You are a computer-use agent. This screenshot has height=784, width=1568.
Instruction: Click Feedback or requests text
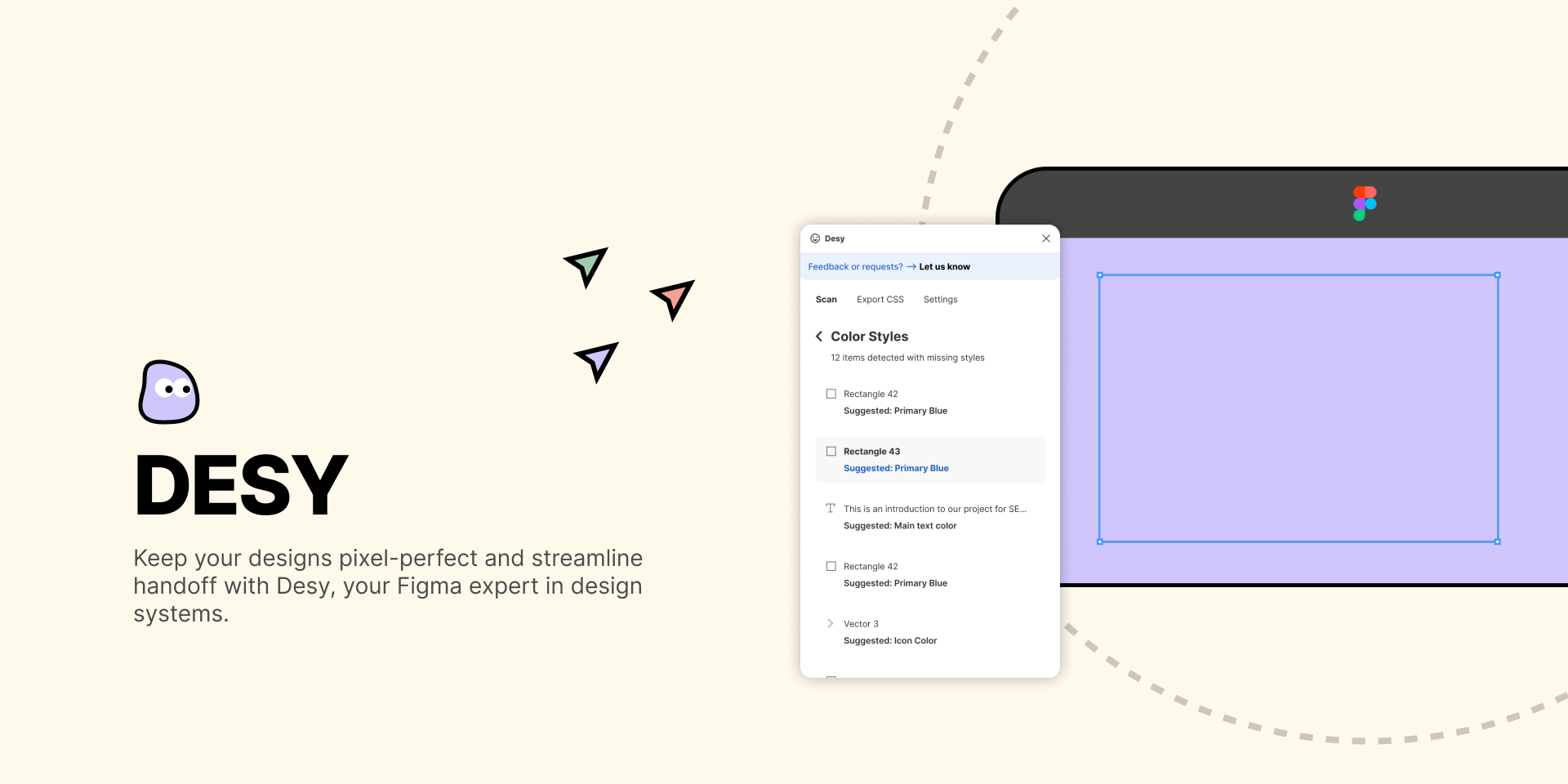point(856,267)
